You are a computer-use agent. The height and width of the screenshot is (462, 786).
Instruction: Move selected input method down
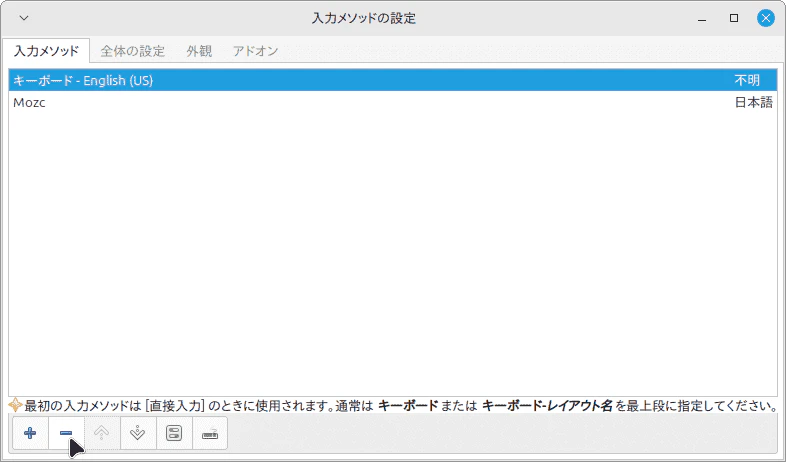pyautogui.click(x=138, y=433)
